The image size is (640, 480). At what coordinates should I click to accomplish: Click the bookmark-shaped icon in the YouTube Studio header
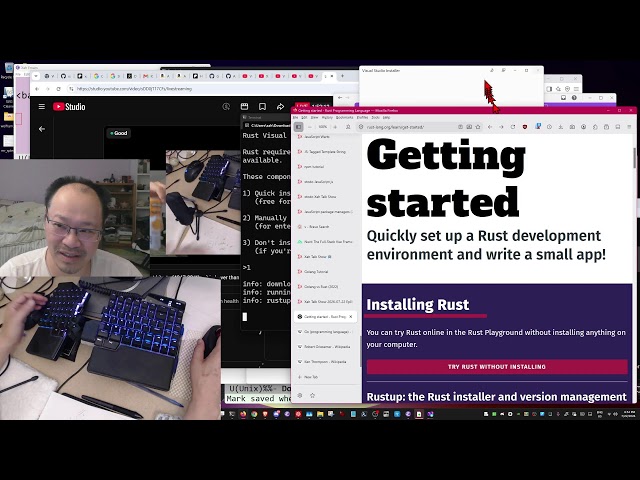click(262, 107)
